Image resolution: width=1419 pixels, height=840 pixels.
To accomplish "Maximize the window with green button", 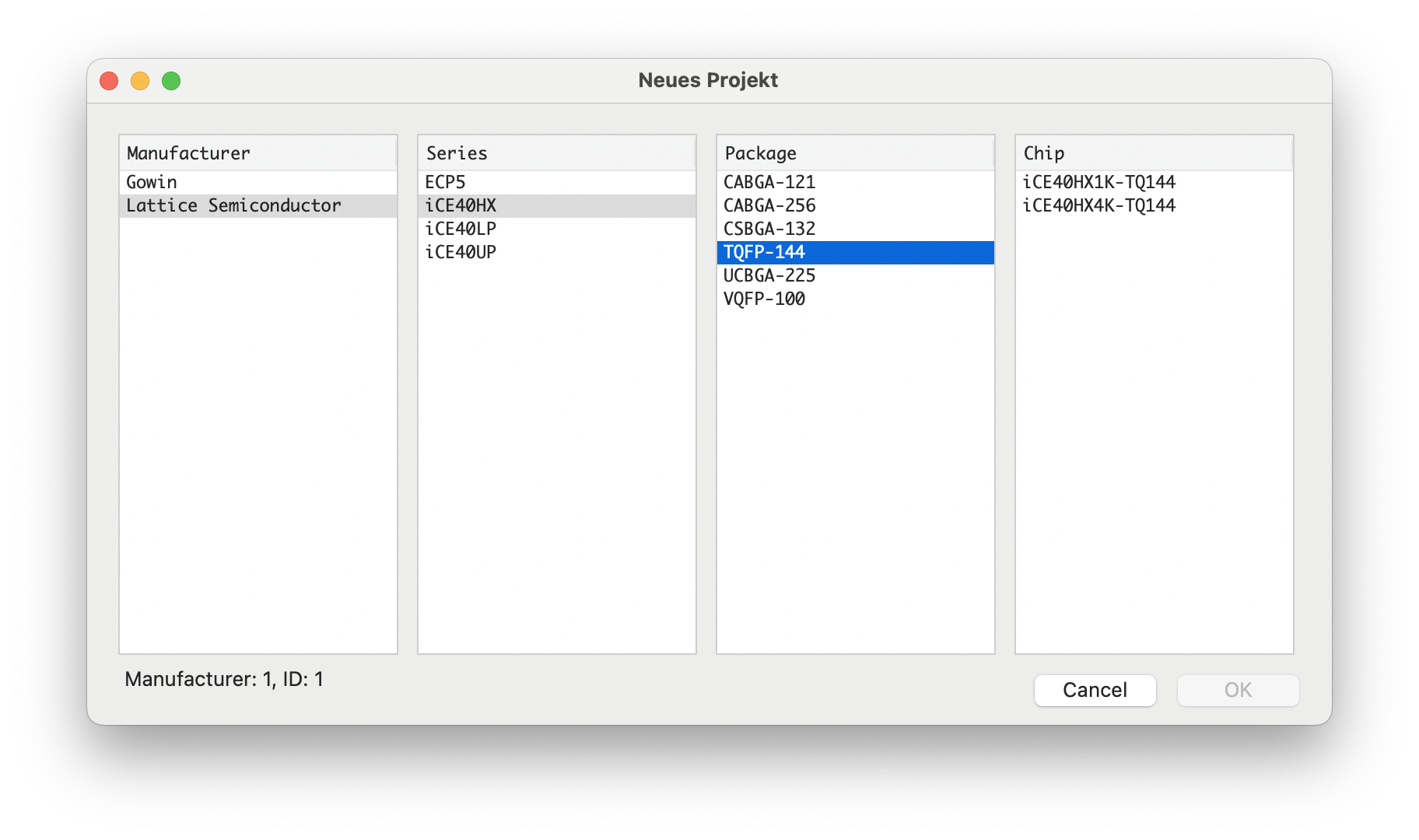I will 171,81.
